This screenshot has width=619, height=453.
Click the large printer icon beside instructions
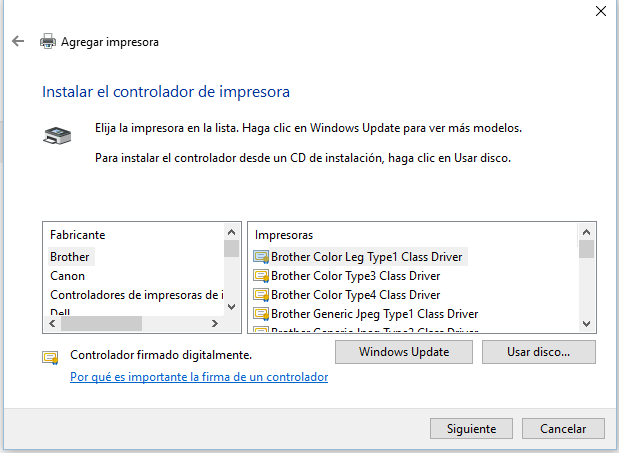[57, 135]
